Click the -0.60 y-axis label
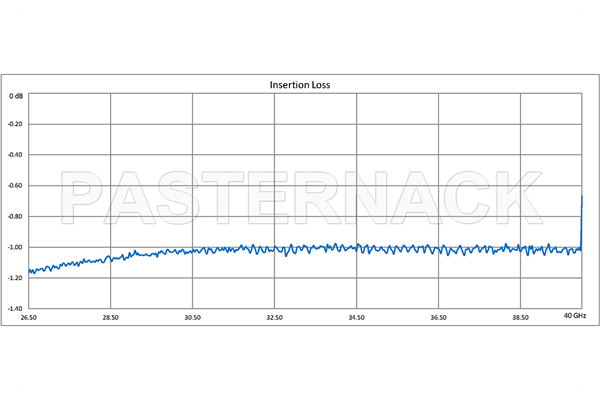 click(x=15, y=186)
